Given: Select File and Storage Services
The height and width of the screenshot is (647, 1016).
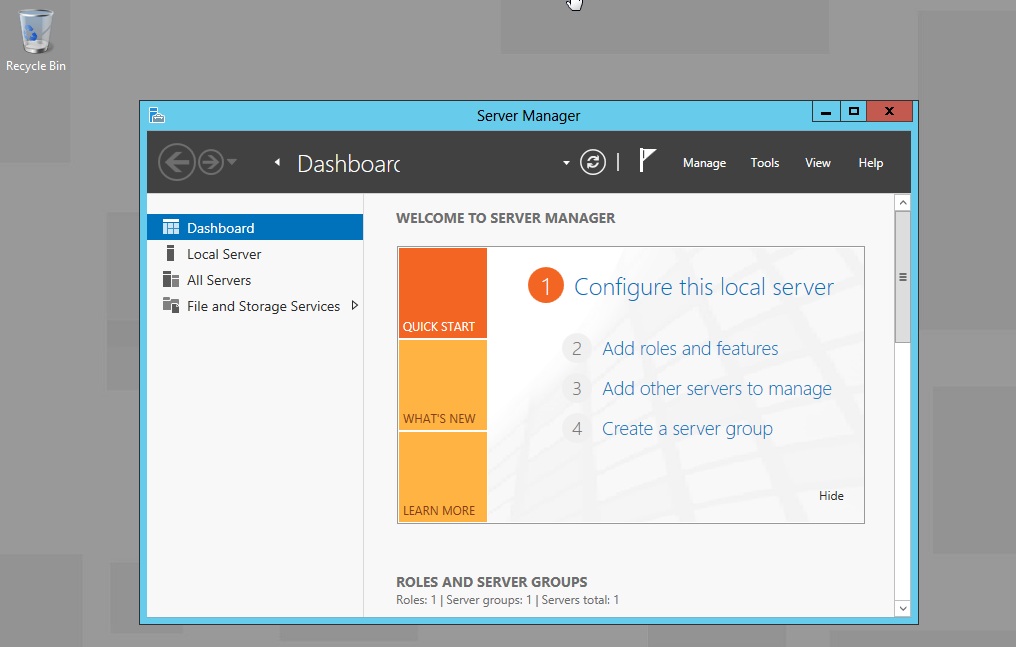Looking at the screenshot, I should point(255,306).
